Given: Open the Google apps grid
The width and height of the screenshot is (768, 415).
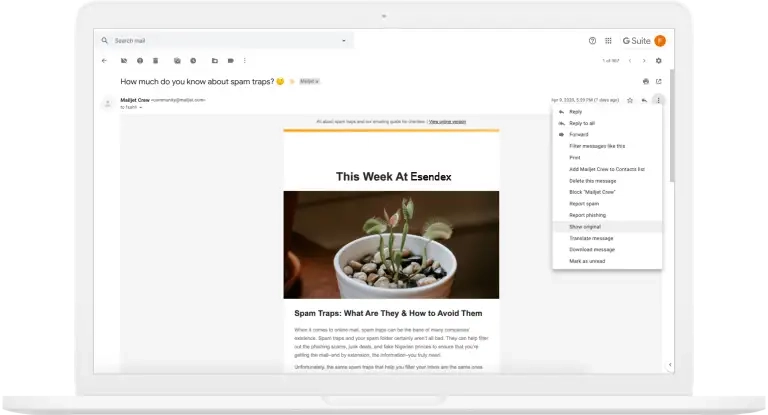Looking at the screenshot, I should pyautogui.click(x=608, y=41).
